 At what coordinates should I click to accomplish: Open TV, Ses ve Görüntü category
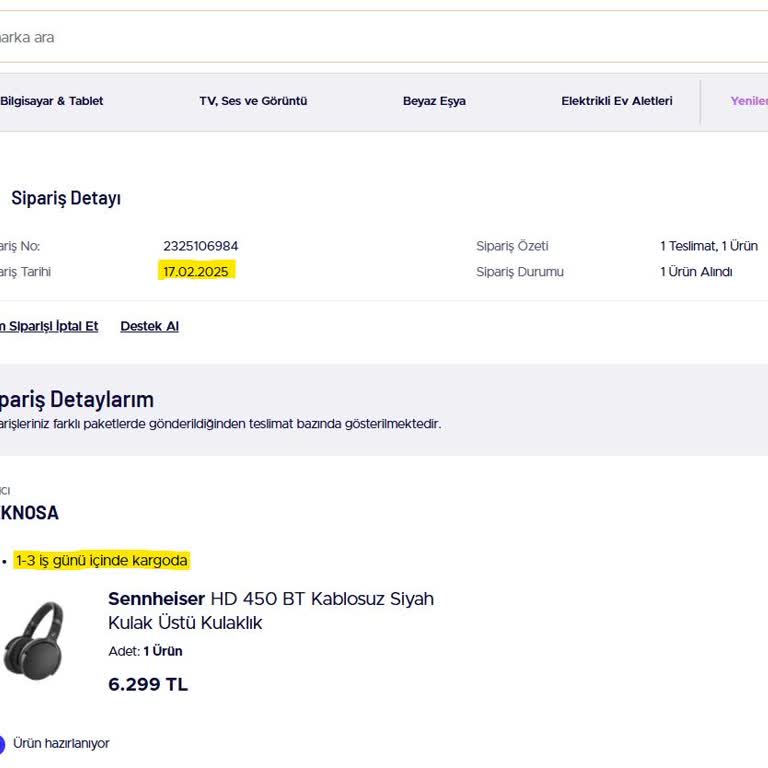[x=253, y=101]
